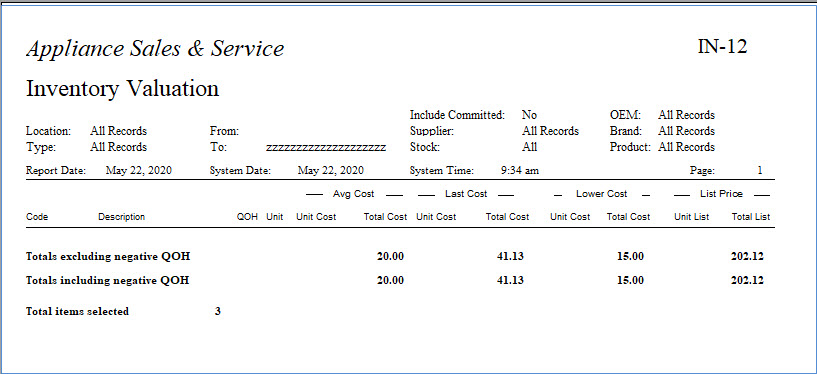Viewport: 817px width, 374px height.
Task: Select 41.13 in the Totals excluding negative row
Action: click(x=510, y=256)
